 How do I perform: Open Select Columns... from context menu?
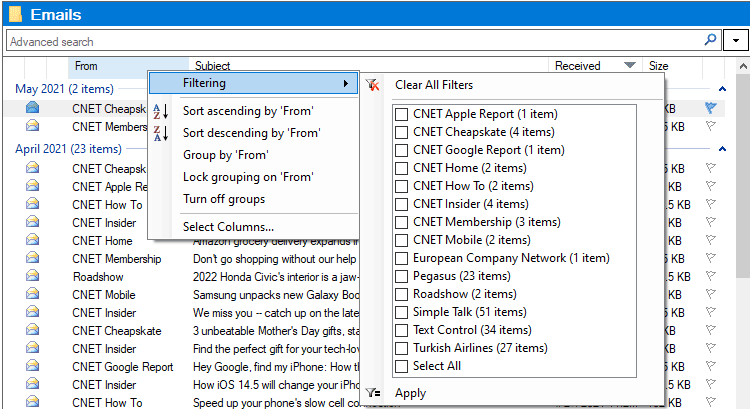click(228, 227)
